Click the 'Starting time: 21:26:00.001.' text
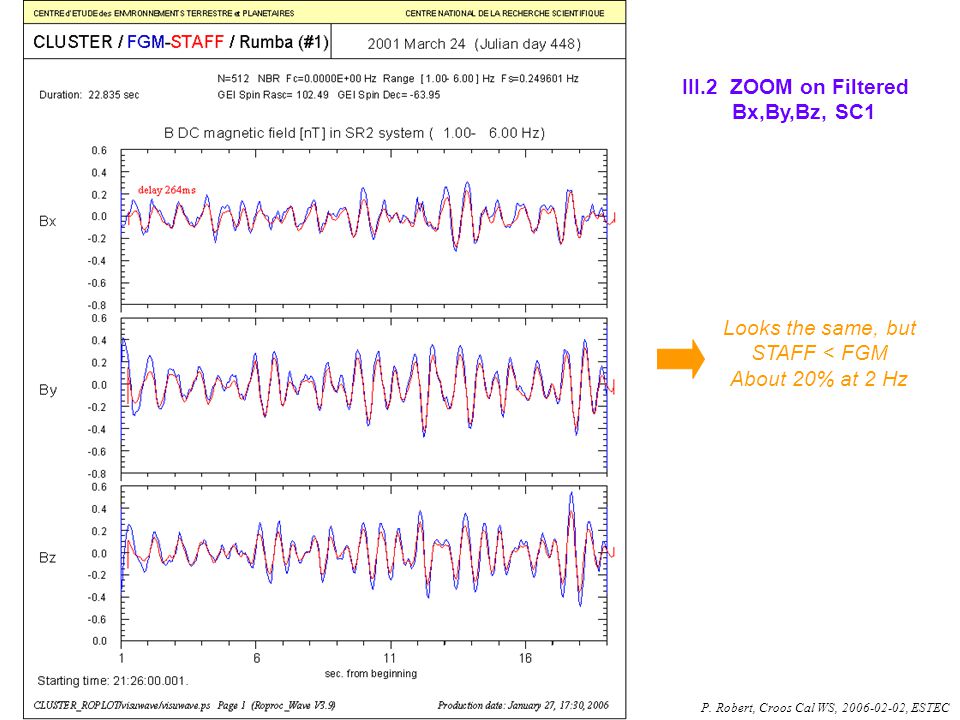Image resolution: width=960 pixels, height=720 pixels. click(x=113, y=681)
